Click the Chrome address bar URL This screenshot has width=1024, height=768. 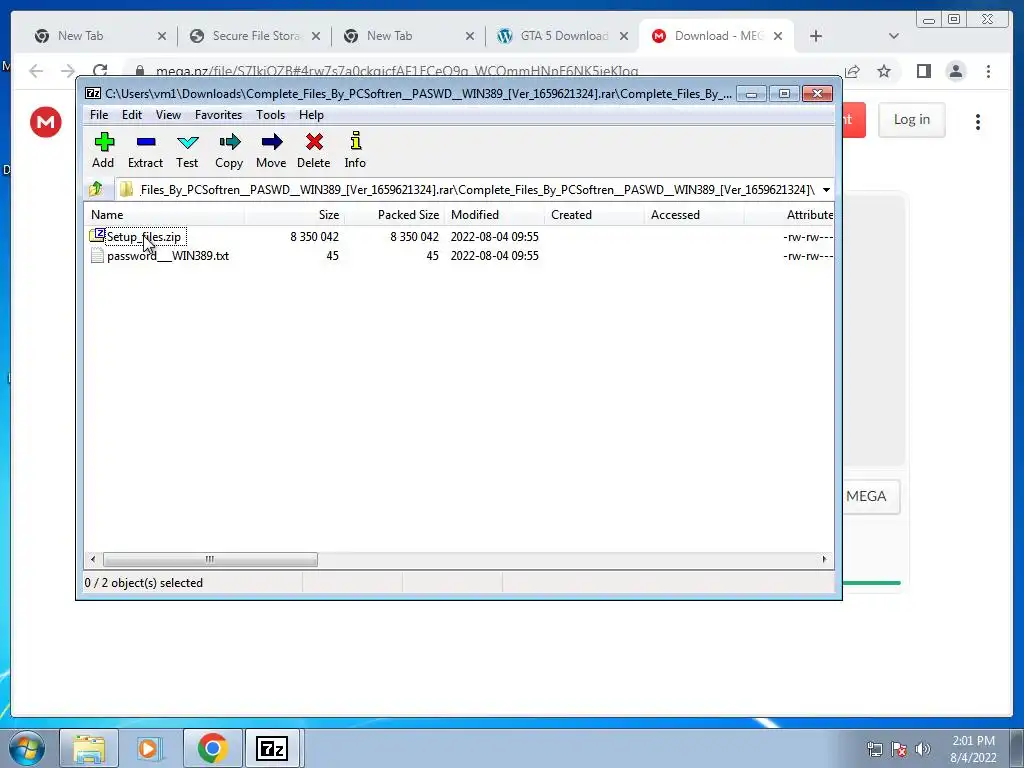[x=397, y=71]
